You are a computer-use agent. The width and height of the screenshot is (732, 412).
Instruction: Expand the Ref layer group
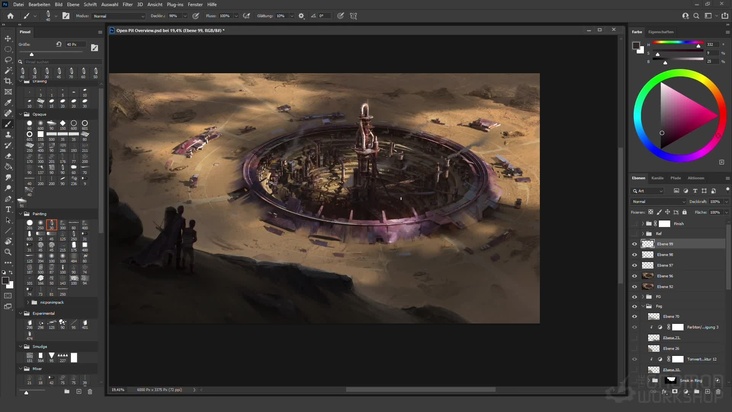tap(643, 234)
